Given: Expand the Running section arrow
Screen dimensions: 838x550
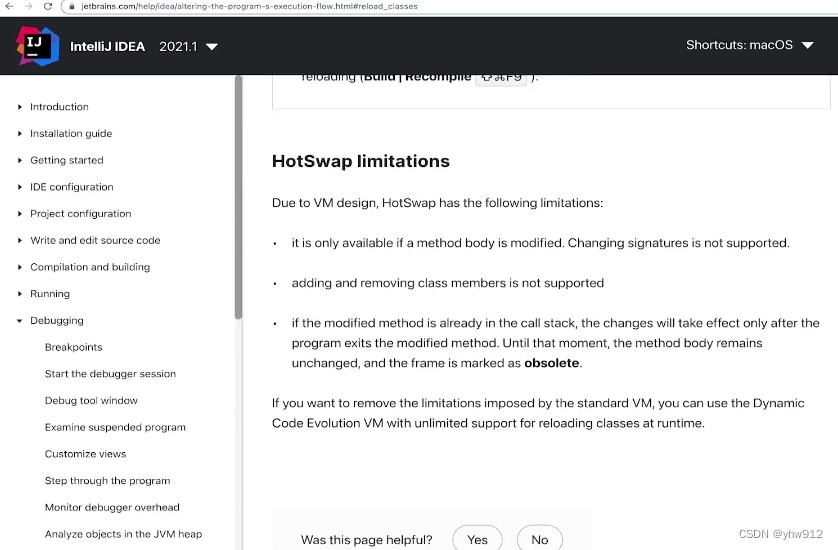Looking at the screenshot, I should (20, 294).
